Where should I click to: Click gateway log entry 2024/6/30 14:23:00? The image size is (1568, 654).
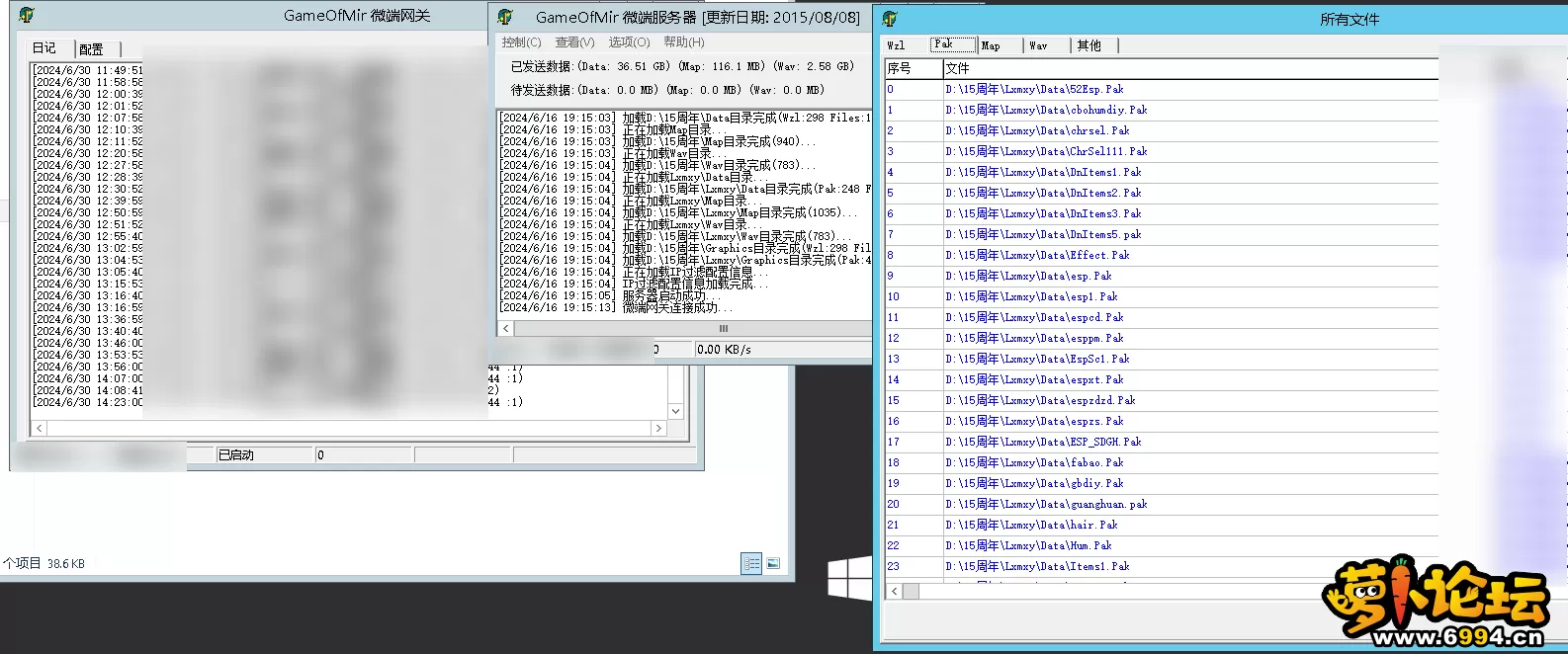coord(88,402)
